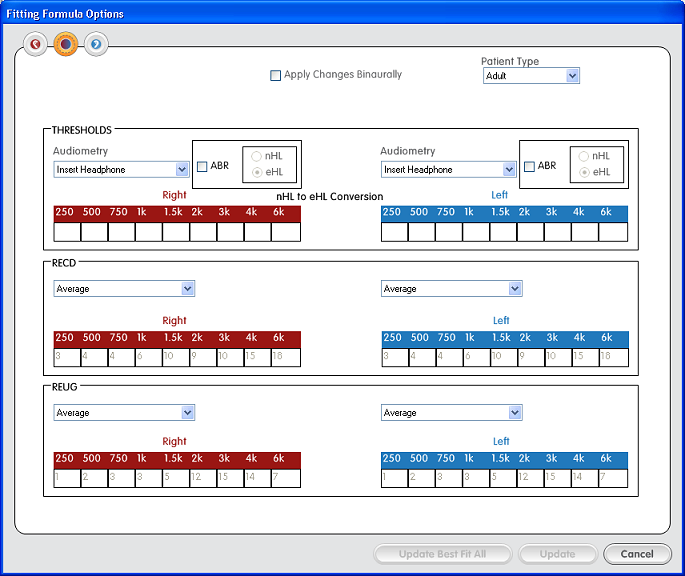Enable Apply Changes Binaurally checkbox
This screenshot has width=685, height=576.
[x=275, y=75]
